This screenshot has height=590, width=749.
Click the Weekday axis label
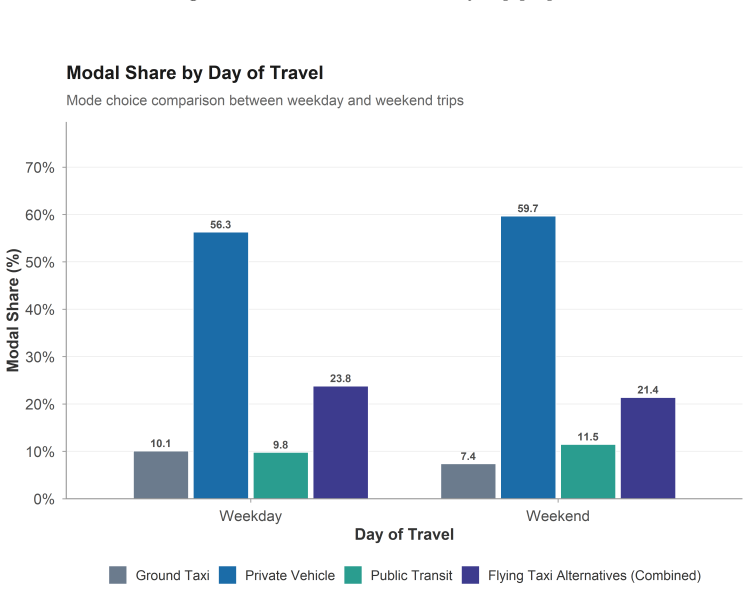tap(250, 516)
